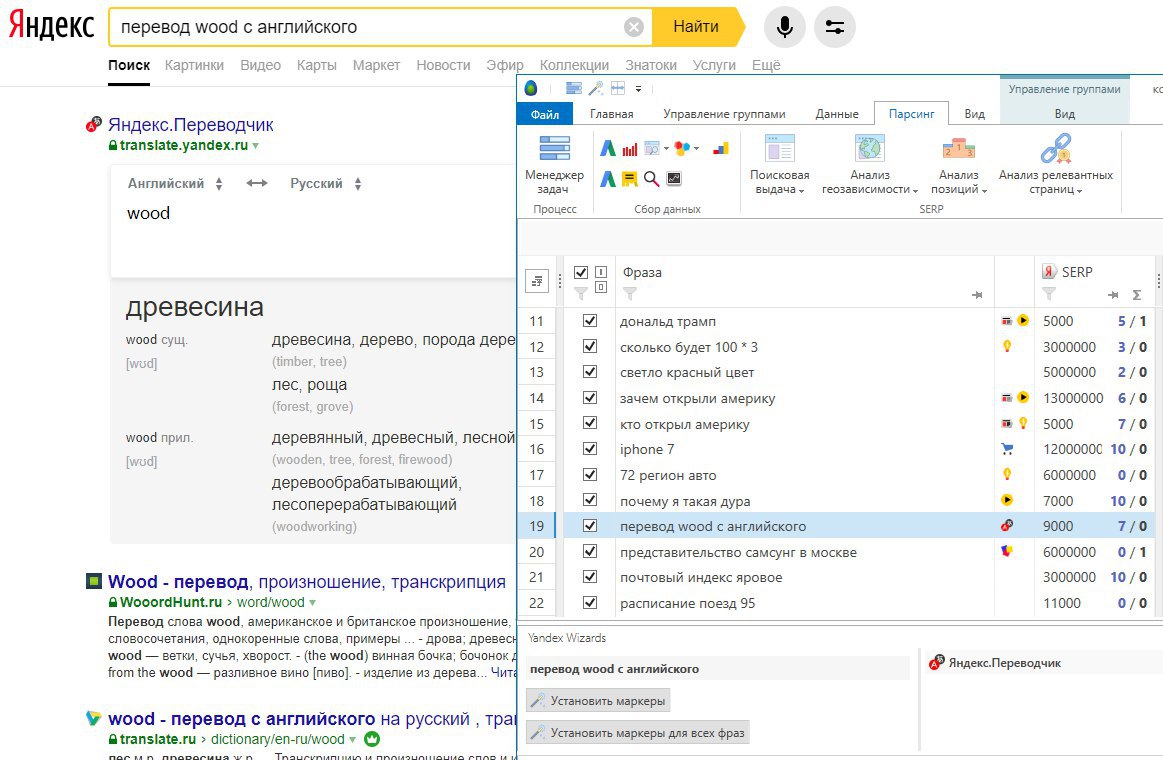
Task: Uncheck the checkbox for светло красный цвет
Action: (590, 371)
